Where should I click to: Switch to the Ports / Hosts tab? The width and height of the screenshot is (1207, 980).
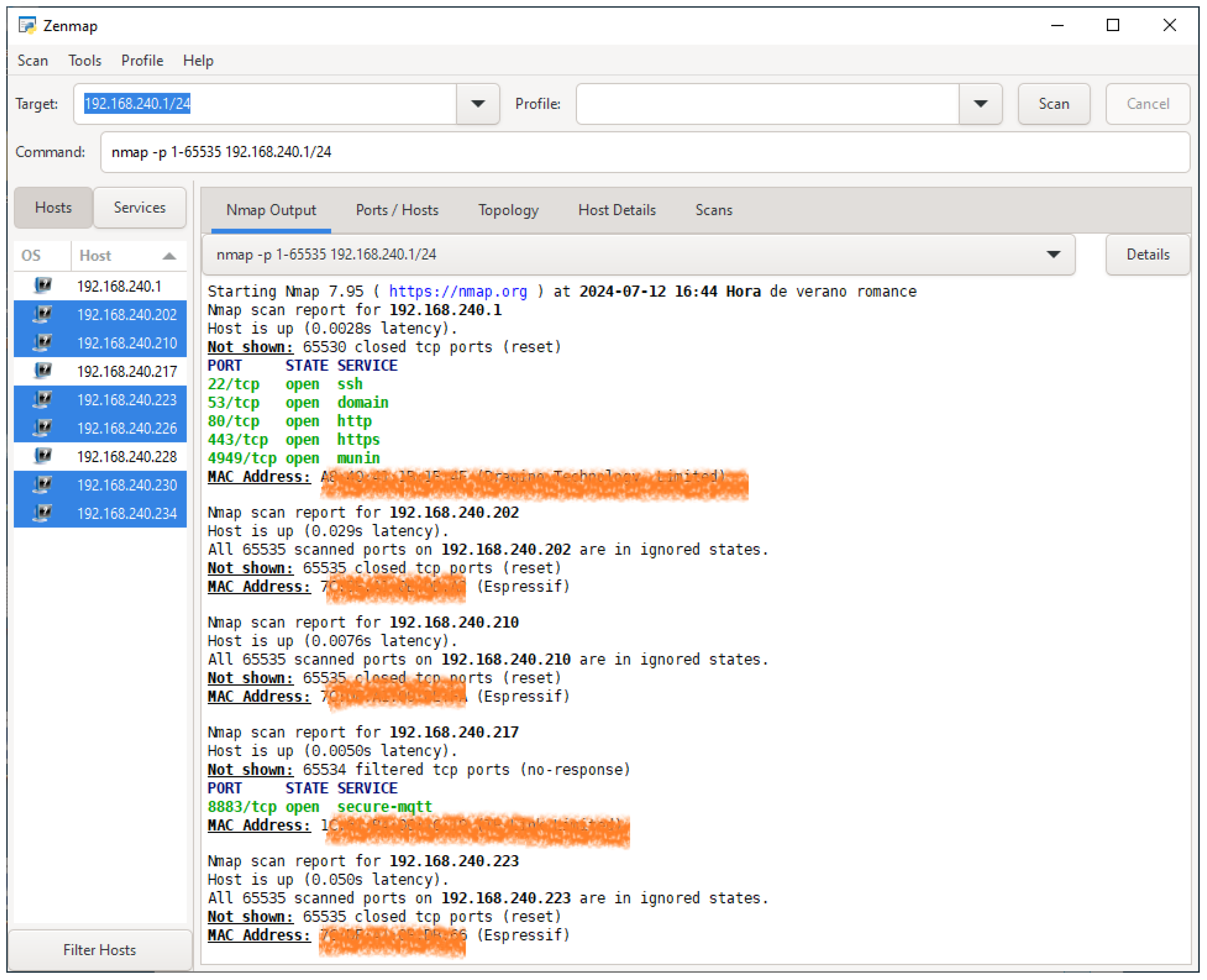[x=397, y=210]
